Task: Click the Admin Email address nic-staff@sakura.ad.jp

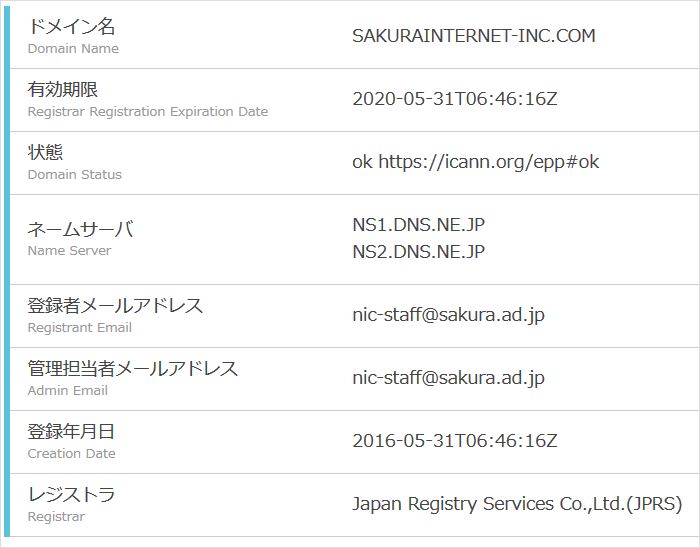Action: pos(448,378)
